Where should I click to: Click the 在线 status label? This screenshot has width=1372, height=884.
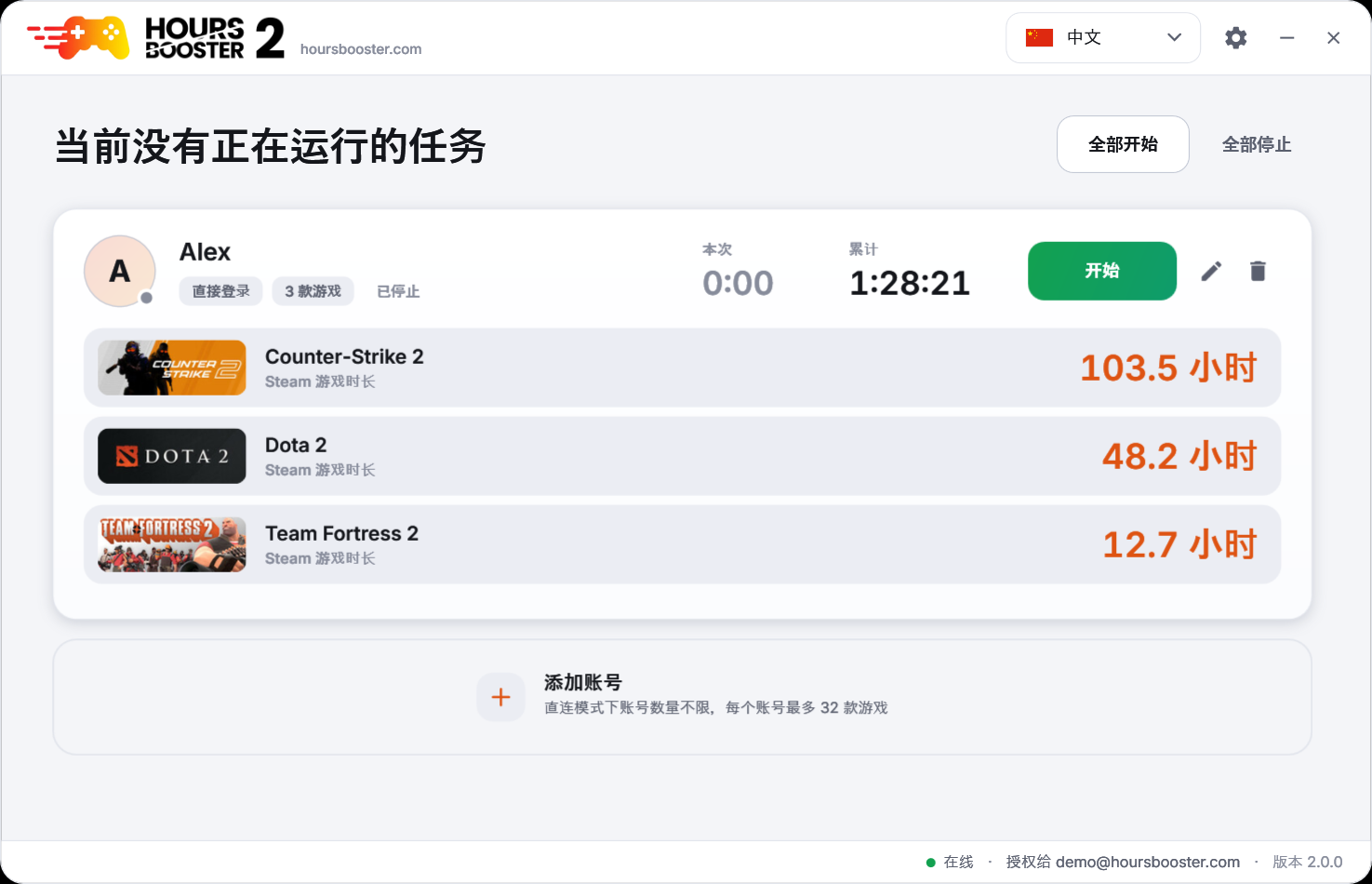coord(958,863)
